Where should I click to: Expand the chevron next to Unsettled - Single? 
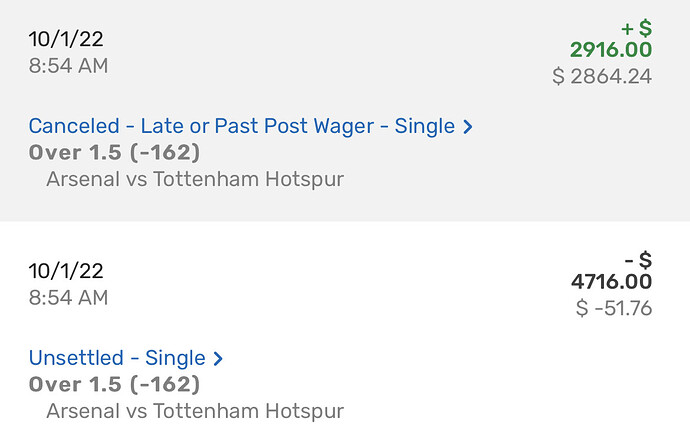tap(218, 358)
